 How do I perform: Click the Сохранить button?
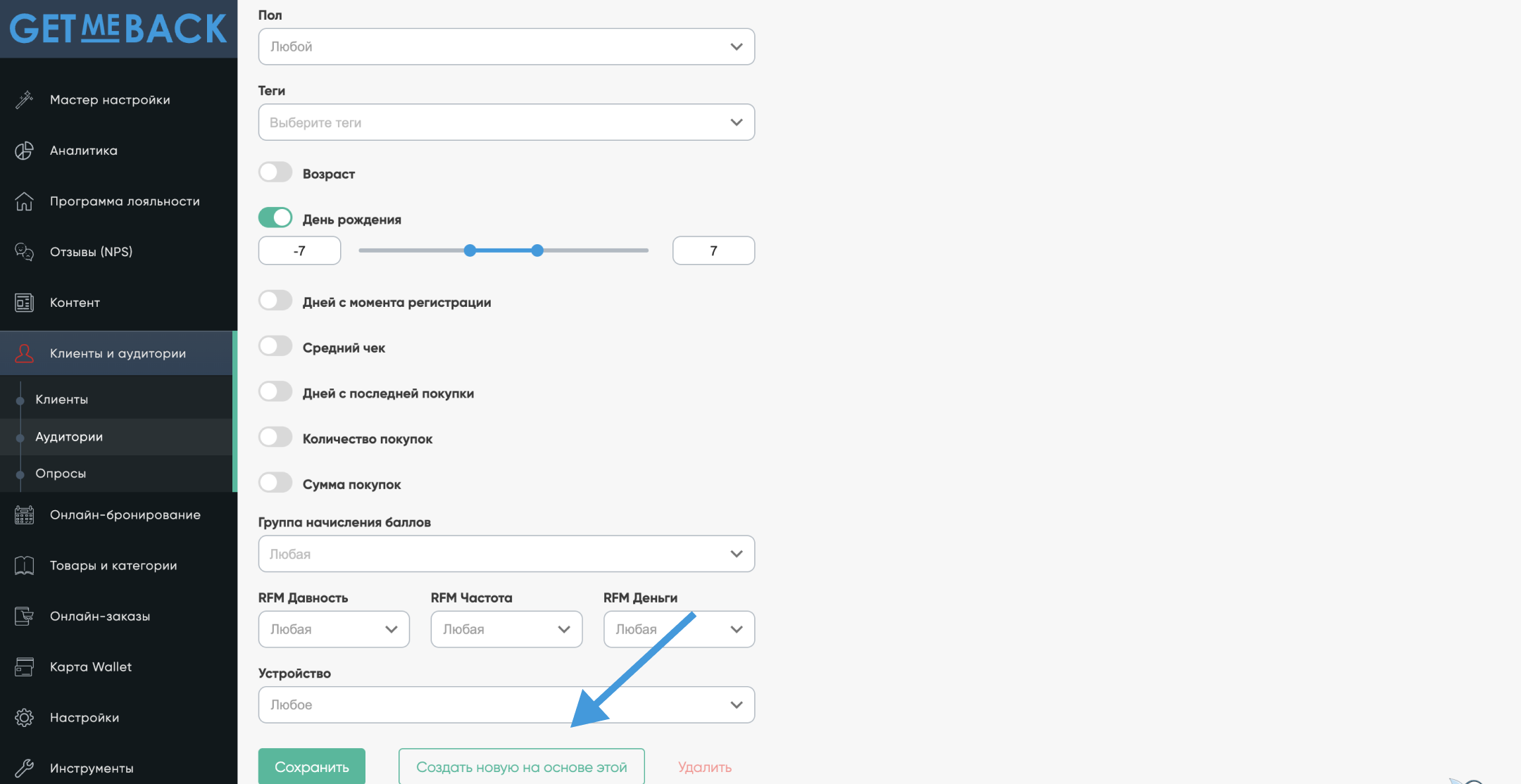tap(311, 766)
